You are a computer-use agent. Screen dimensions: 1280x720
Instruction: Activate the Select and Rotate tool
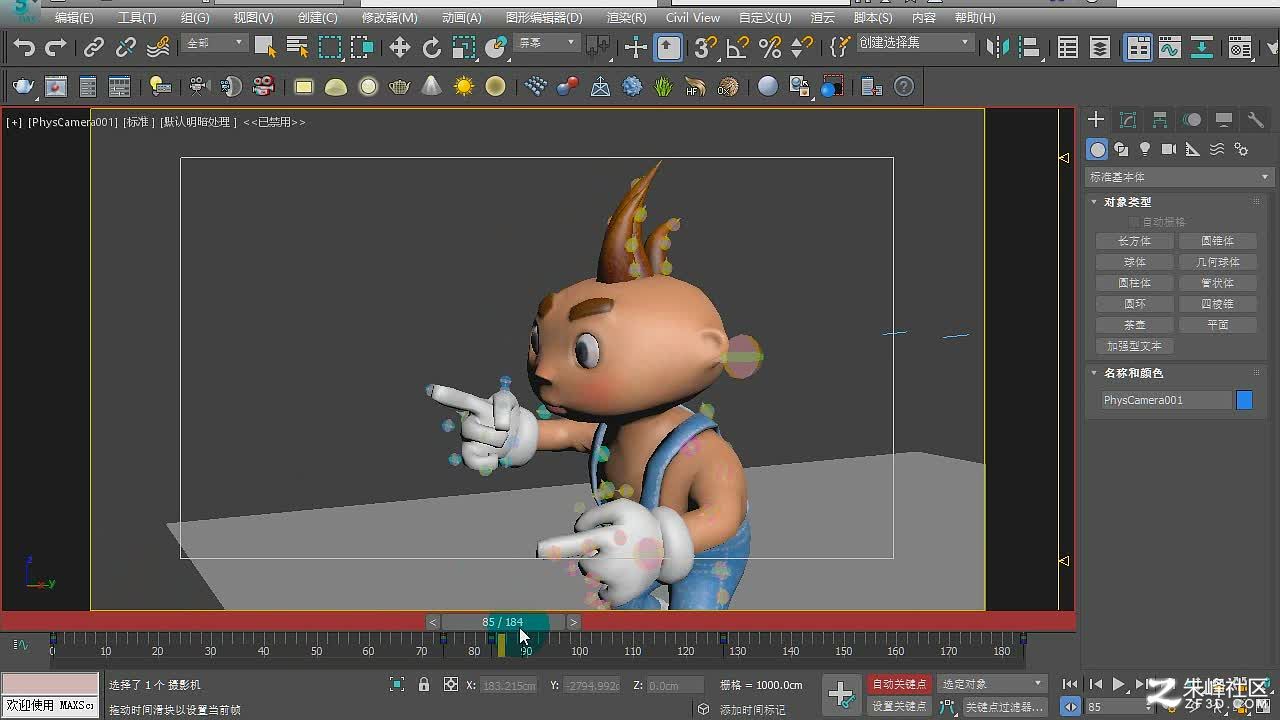pos(432,47)
